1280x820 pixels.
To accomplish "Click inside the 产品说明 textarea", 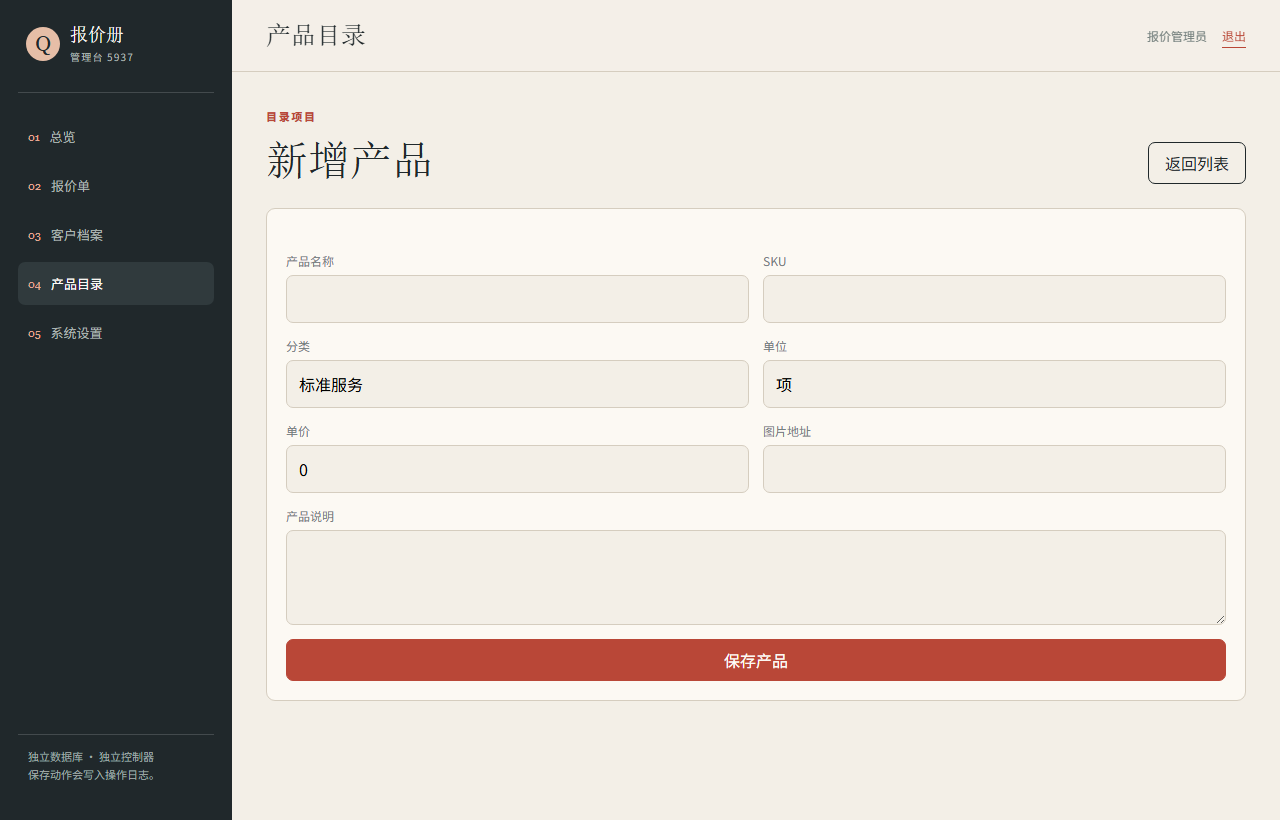I will (x=756, y=577).
